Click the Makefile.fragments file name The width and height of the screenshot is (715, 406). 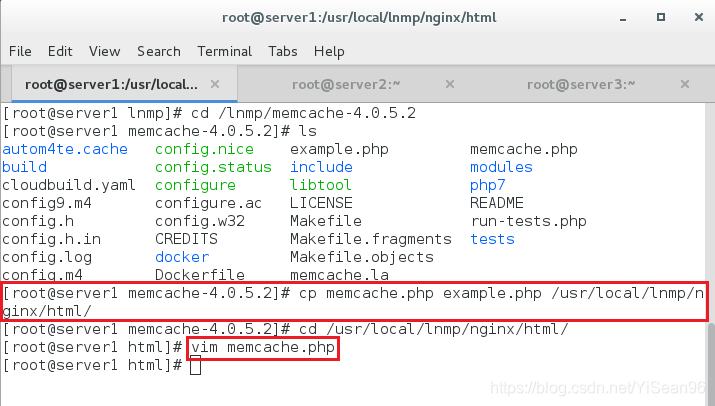(371, 239)
